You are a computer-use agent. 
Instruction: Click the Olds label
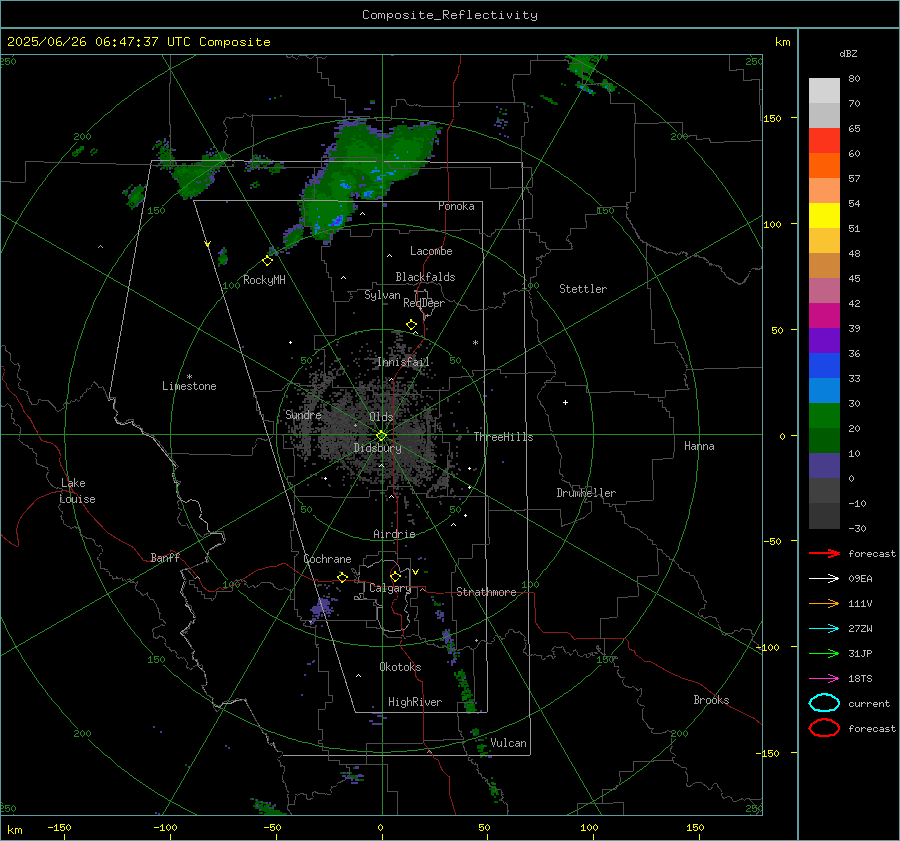(x=381, y=417)
